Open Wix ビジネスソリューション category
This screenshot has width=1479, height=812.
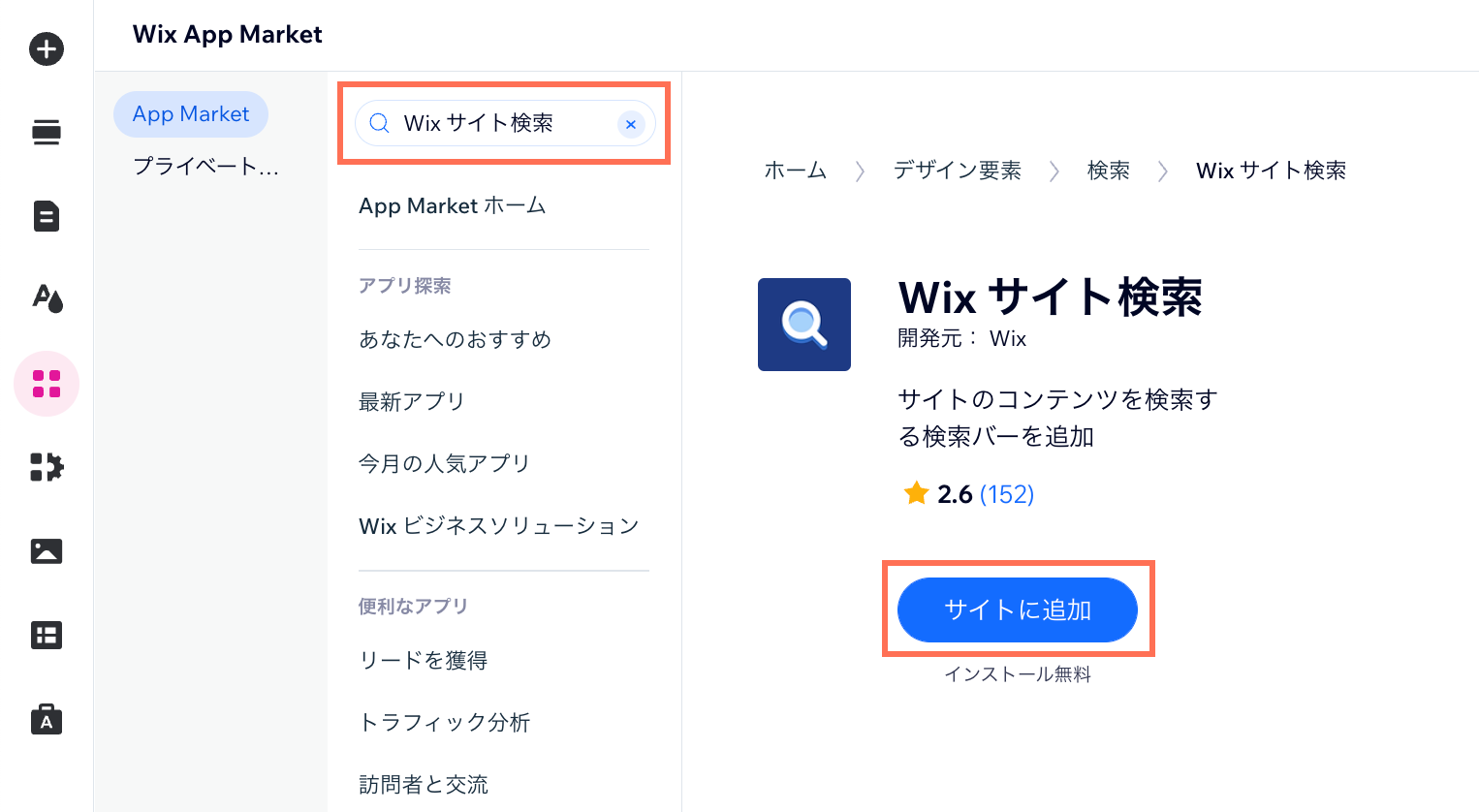click(x=499, y=525)
